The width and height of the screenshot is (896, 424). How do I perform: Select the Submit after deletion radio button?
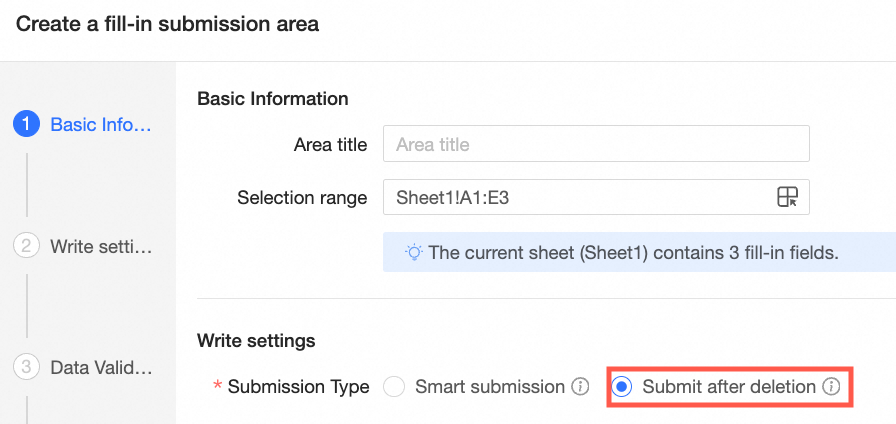coord(621,387)
